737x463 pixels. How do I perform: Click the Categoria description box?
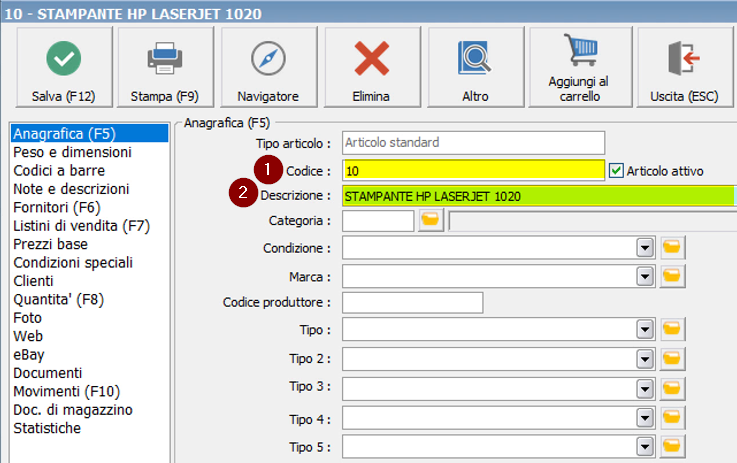coord(593,220)
